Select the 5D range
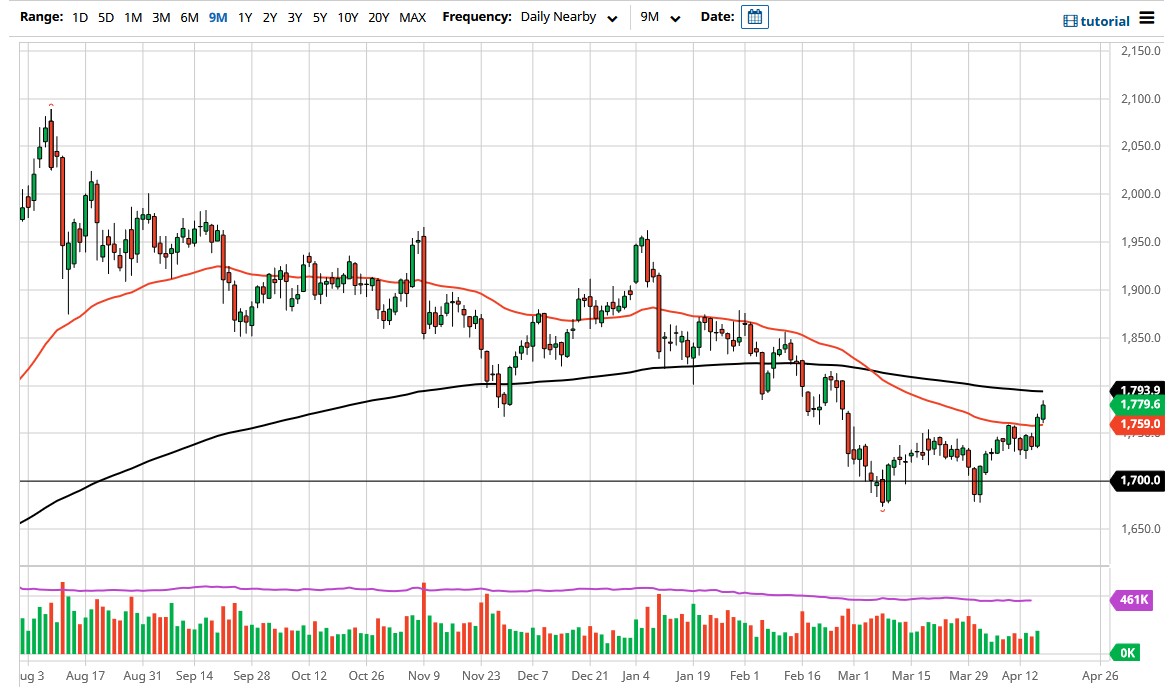Image resolution: width=1175 pixels, height=697 pixels. [x=106, y=17]
